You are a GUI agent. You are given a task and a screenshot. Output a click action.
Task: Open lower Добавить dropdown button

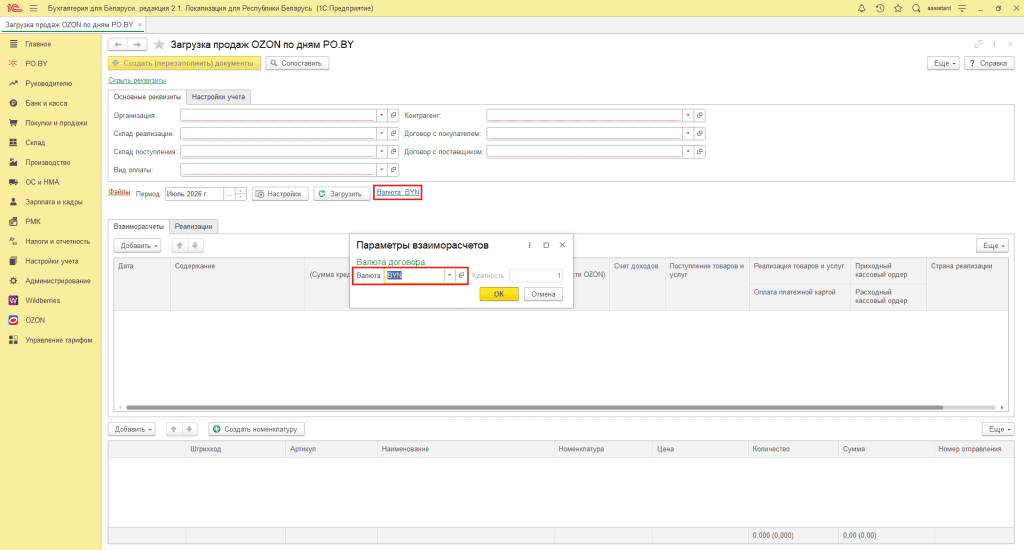[x=131, y=429]
